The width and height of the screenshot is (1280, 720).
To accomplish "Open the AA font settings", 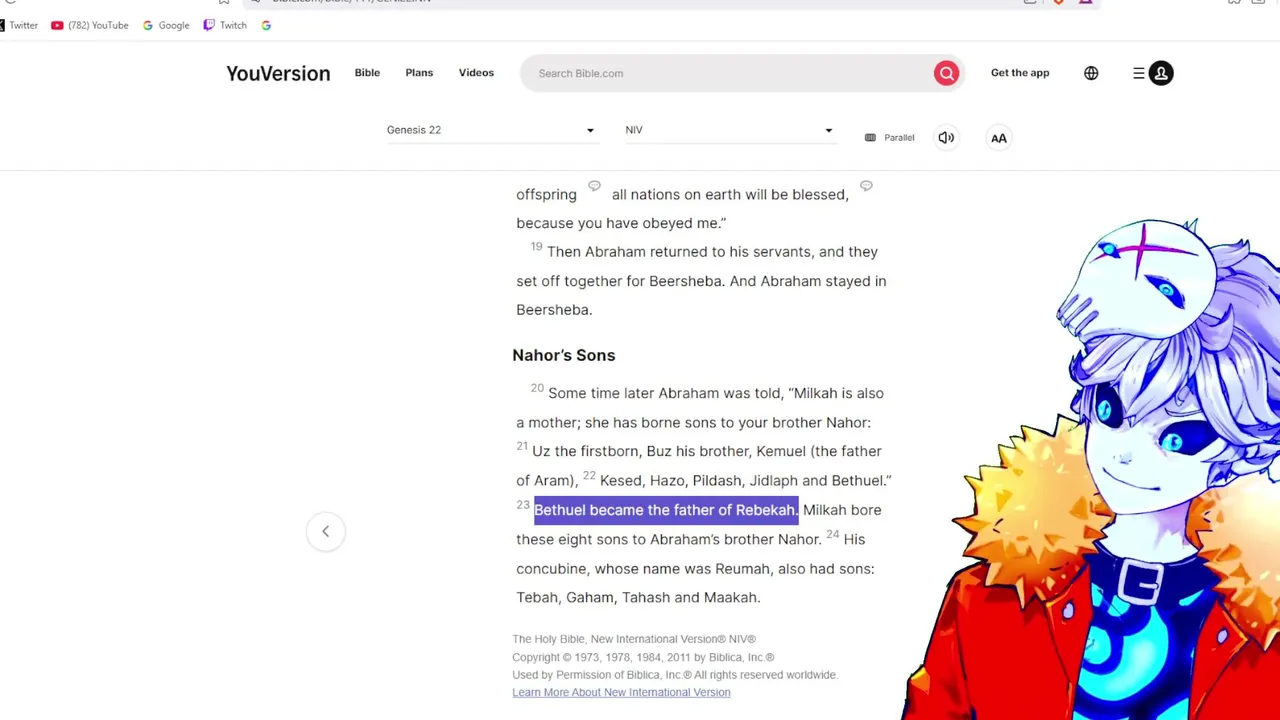I will pyautogui.click(x=999, y=138).
